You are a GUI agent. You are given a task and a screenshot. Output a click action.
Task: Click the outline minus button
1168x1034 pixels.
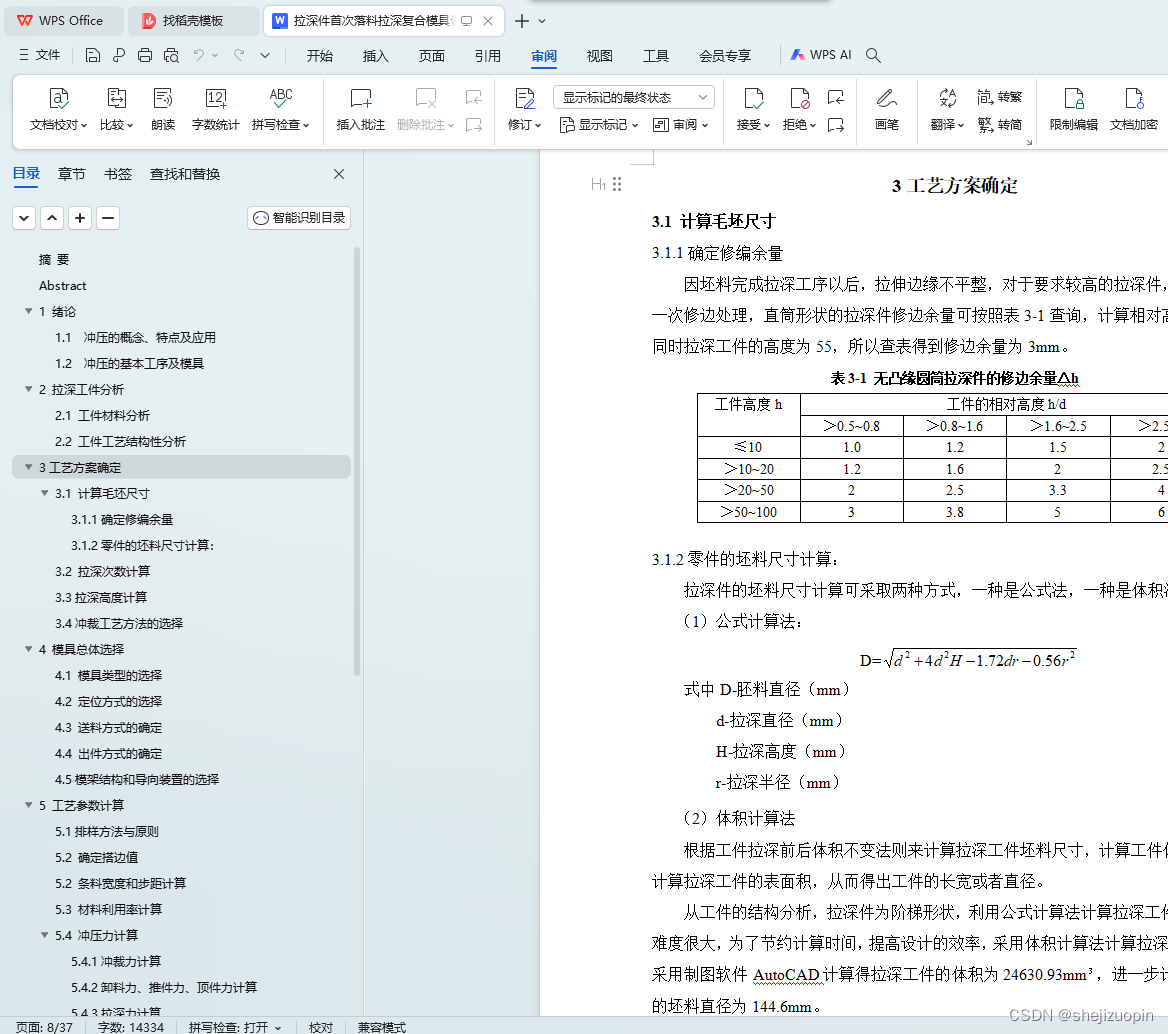pyautogui.click(x=108, y=218)
